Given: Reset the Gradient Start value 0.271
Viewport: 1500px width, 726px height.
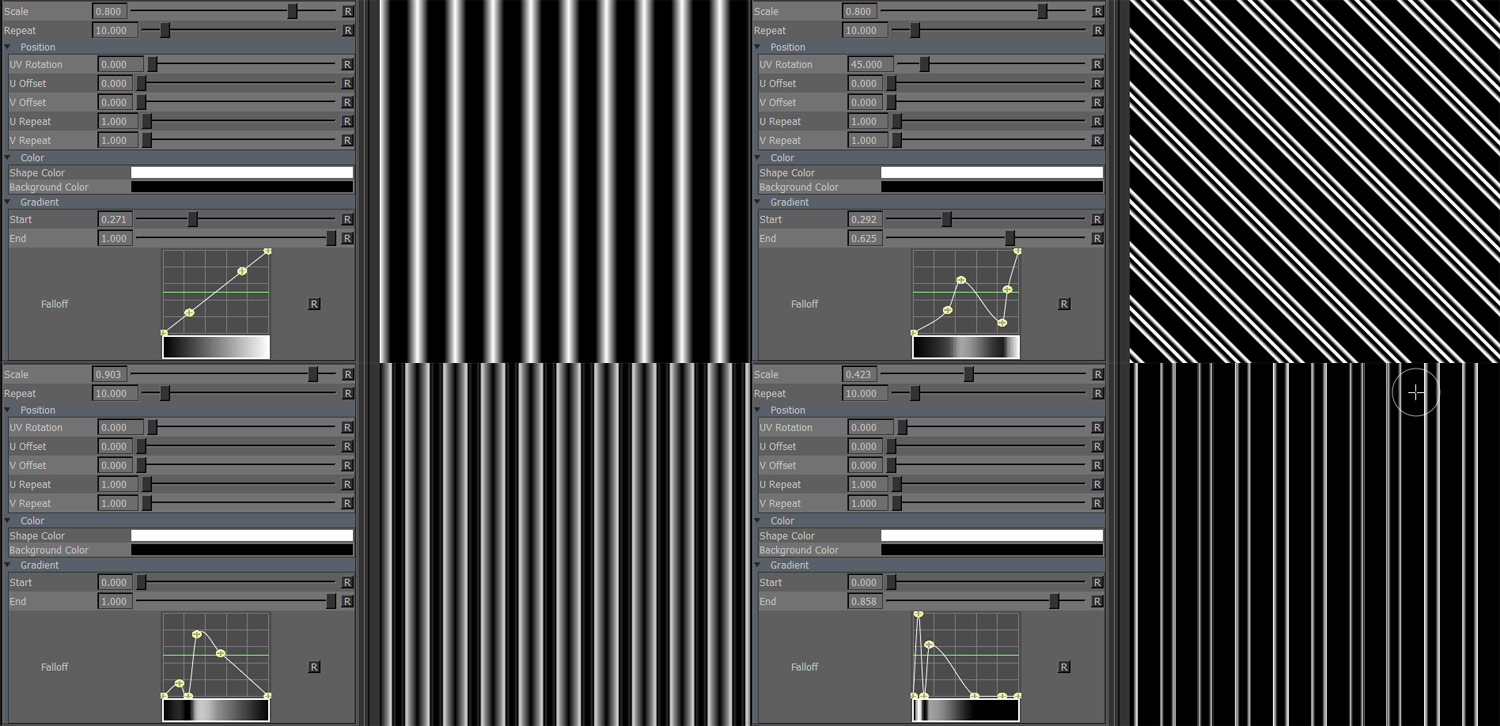Looking at the screenshot, I should point(347,219).
